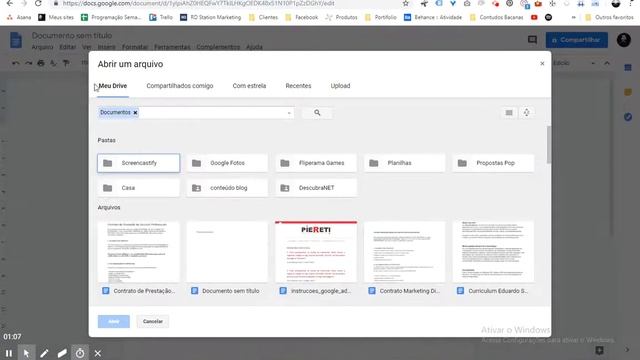Image resolution: width=640 pixels, height=360 pixels.
Task: Open the Ajuda menu in Docs
Action: 254,47
